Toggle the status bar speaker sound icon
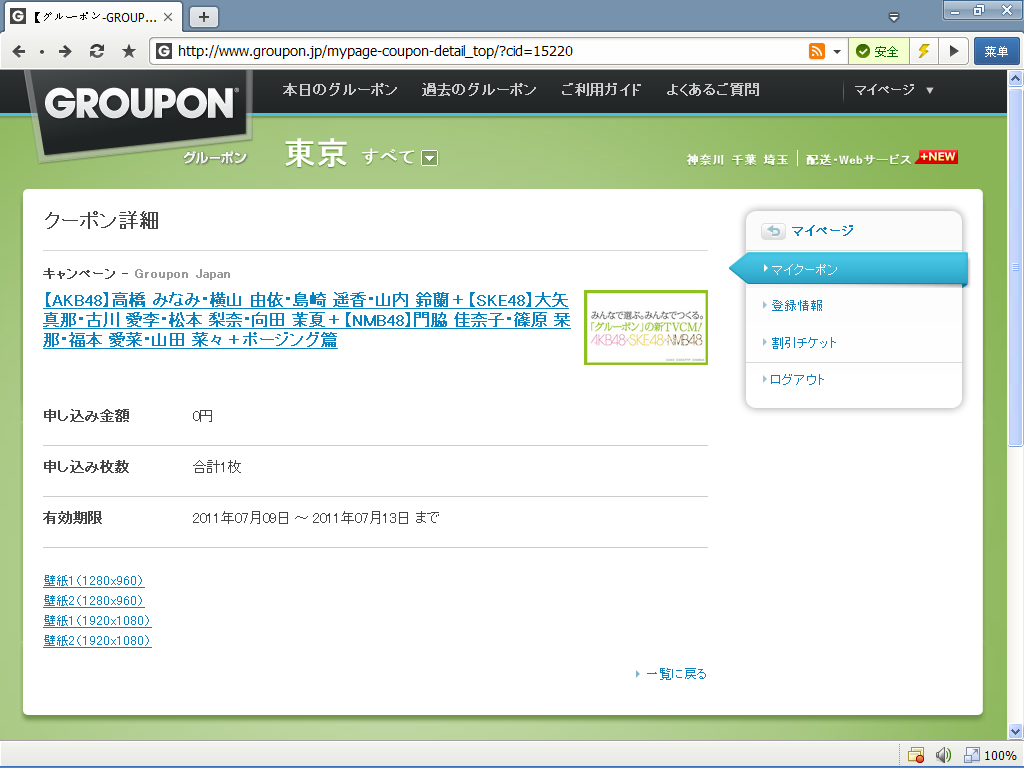 pyautogui.click(x=943, y=756)
